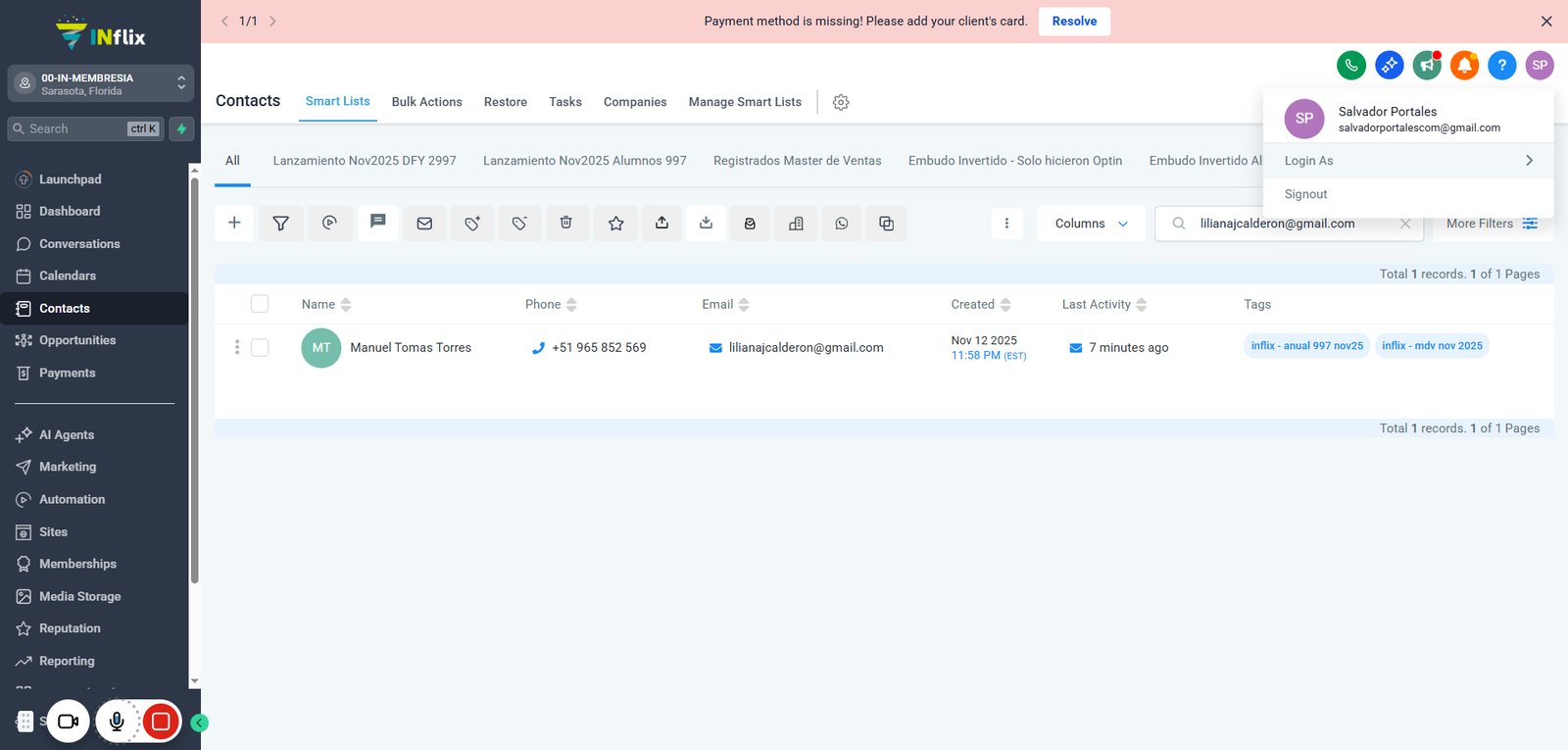The width and height of the screenshot is (1568, 750).
Task: Toggle the microphone in the recording widget
Action: coord(117,723)
